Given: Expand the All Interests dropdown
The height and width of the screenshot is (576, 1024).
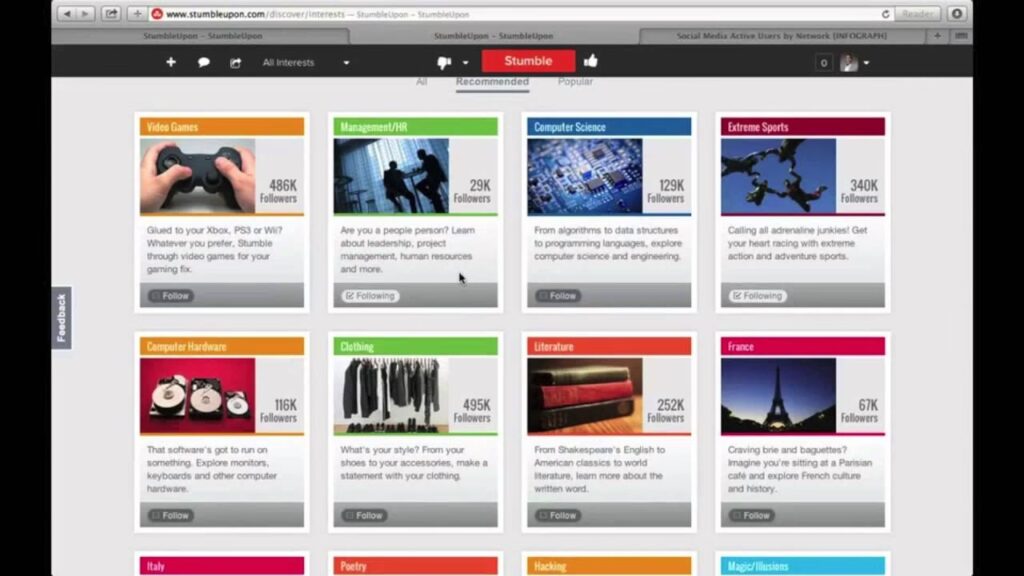Looking at the screenshot, I should point(305,62).
